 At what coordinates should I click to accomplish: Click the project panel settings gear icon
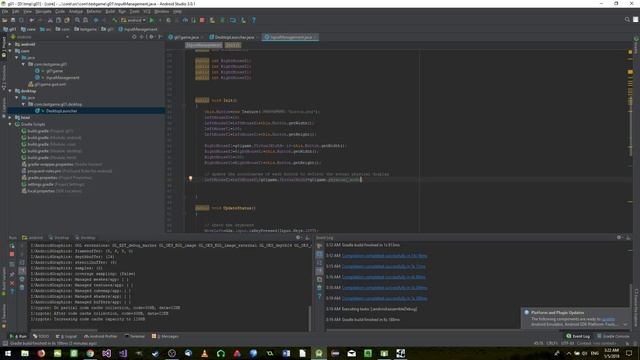point(151,37)
